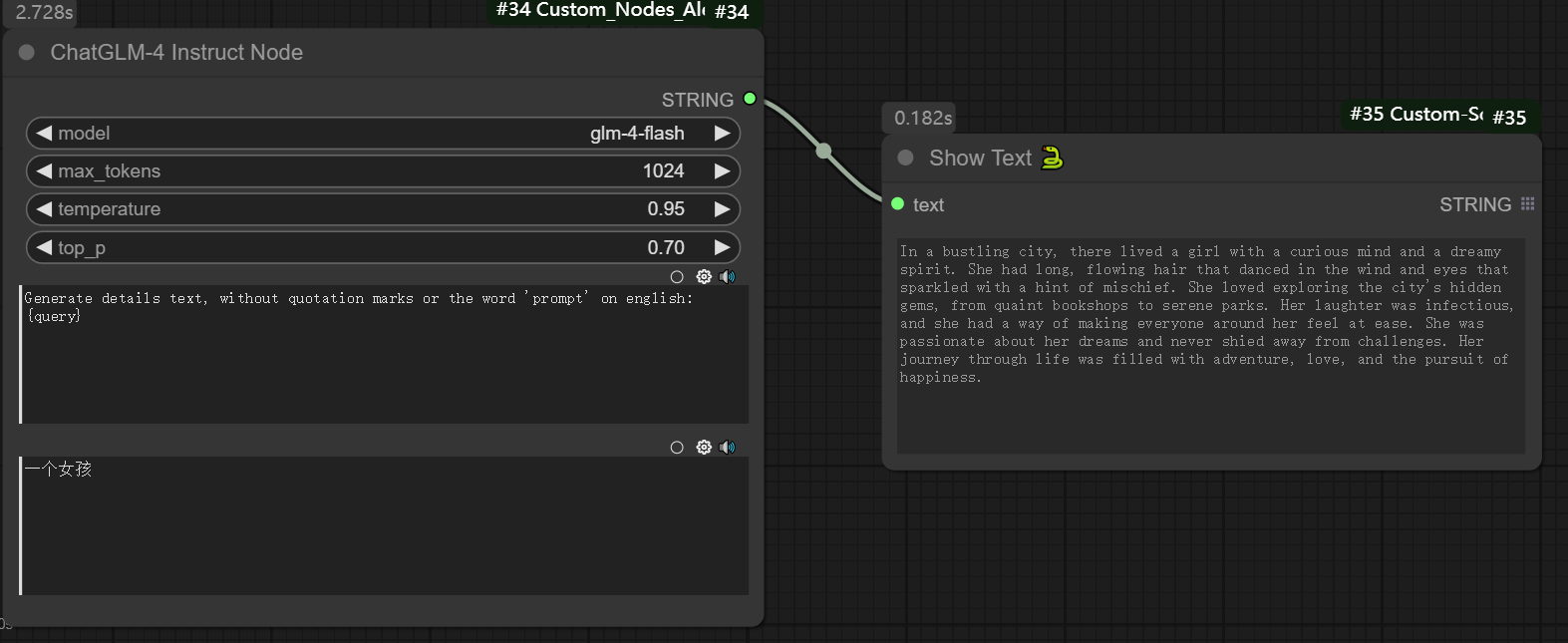Image resolution: width=1568 pixels, height=643 pixels.
Task: Select previous model with the left arrow
Action: [x=44, y=134]
